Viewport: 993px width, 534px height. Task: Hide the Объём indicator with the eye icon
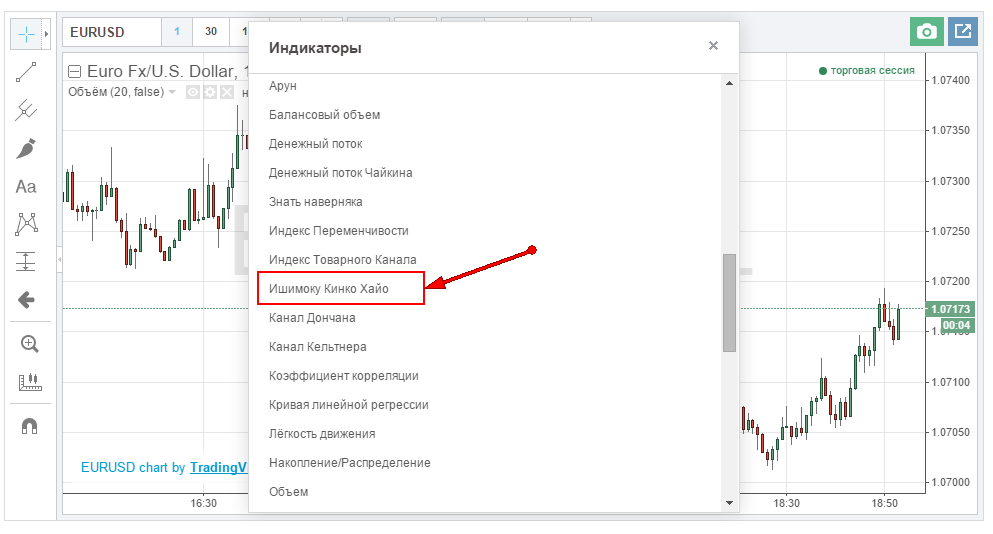click(x=193, y=92)
